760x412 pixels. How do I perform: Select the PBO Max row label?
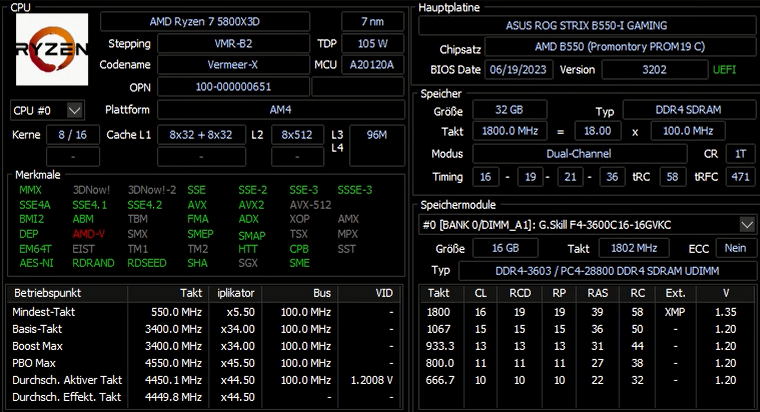(34, 363)
